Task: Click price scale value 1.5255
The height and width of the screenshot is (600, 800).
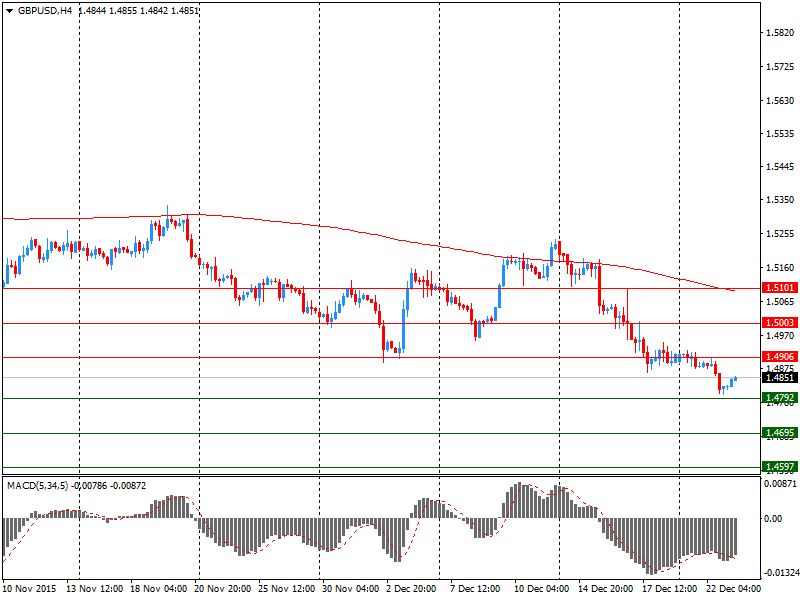Action: pos(780,234)
